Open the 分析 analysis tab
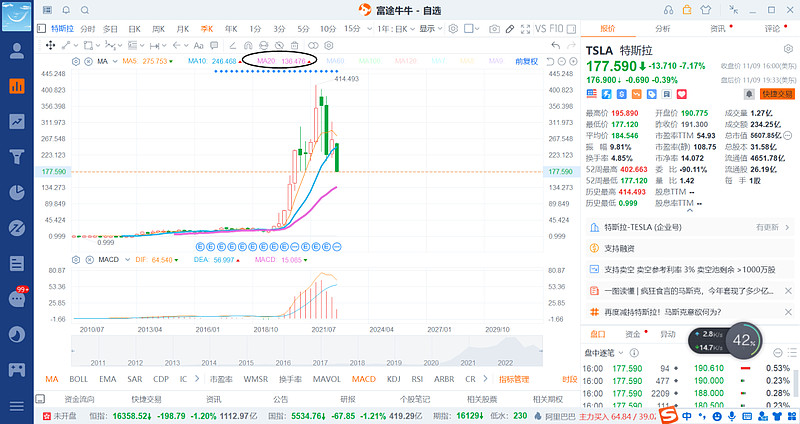 [662, 29]
